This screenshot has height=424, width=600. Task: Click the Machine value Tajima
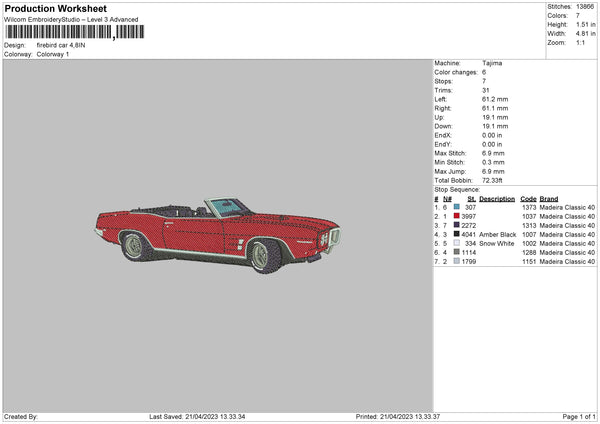coord(492,62)
